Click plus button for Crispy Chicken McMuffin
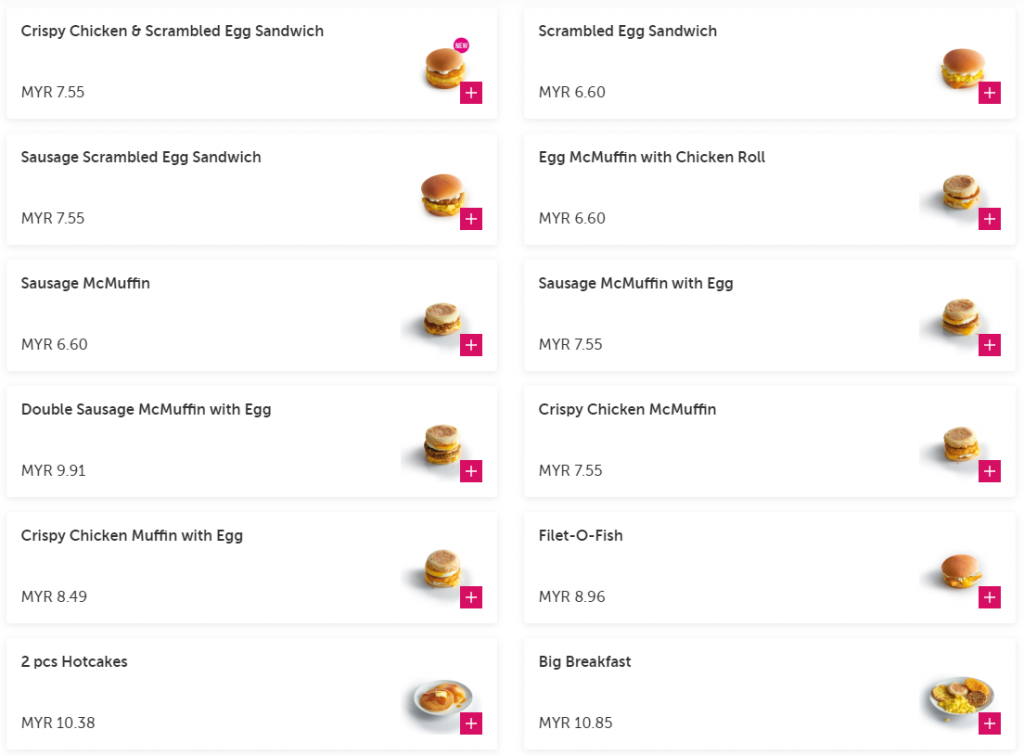This screenshot has width=1024, height=755. click(989, 471)
